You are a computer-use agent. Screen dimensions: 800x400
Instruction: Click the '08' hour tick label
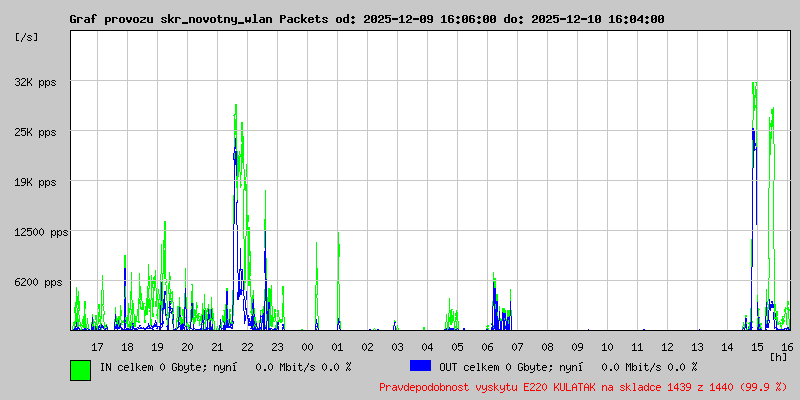tap(547, 347)
